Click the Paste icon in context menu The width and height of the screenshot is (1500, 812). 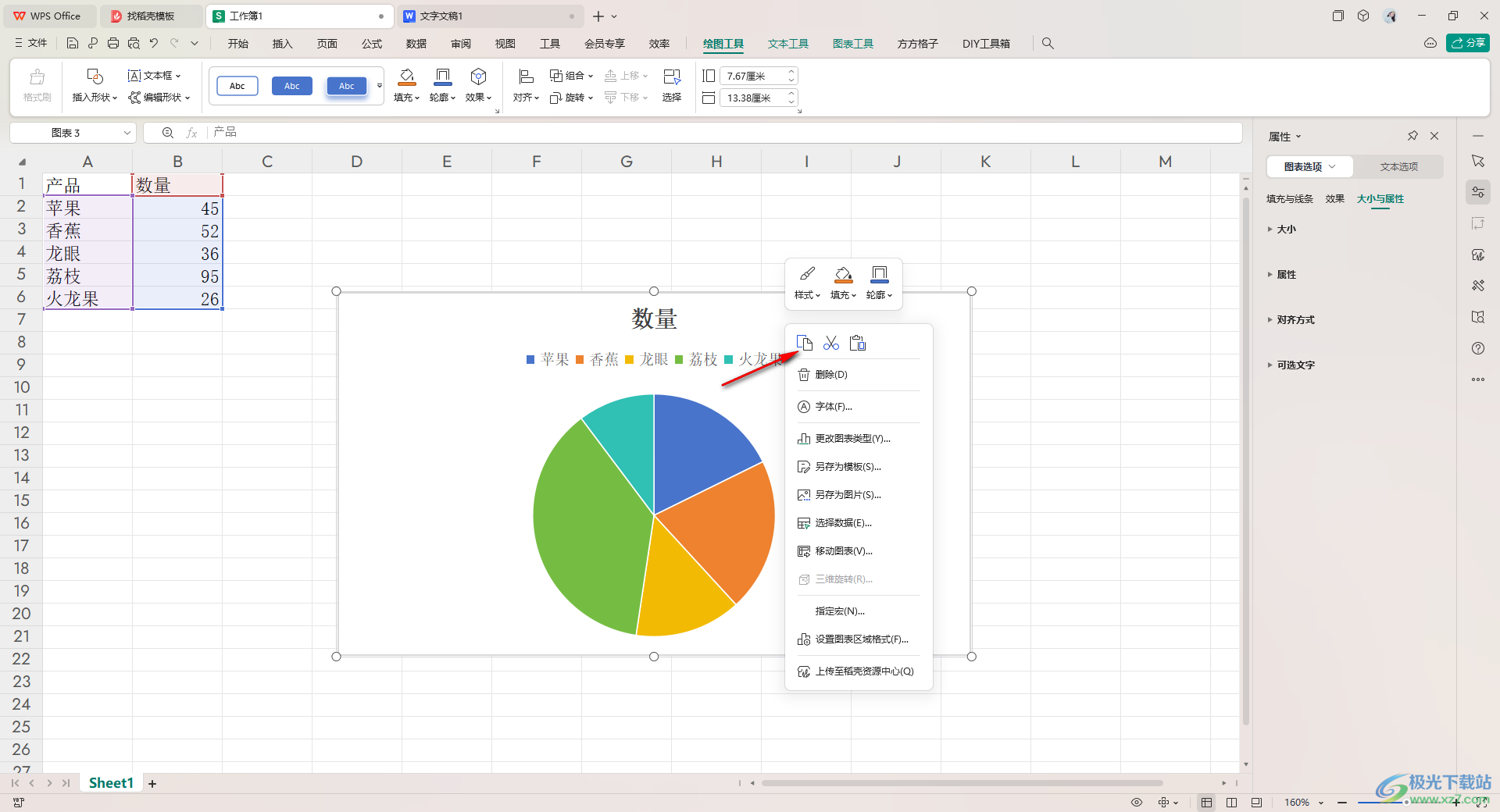pyautogui.click(x=858, y=343)
